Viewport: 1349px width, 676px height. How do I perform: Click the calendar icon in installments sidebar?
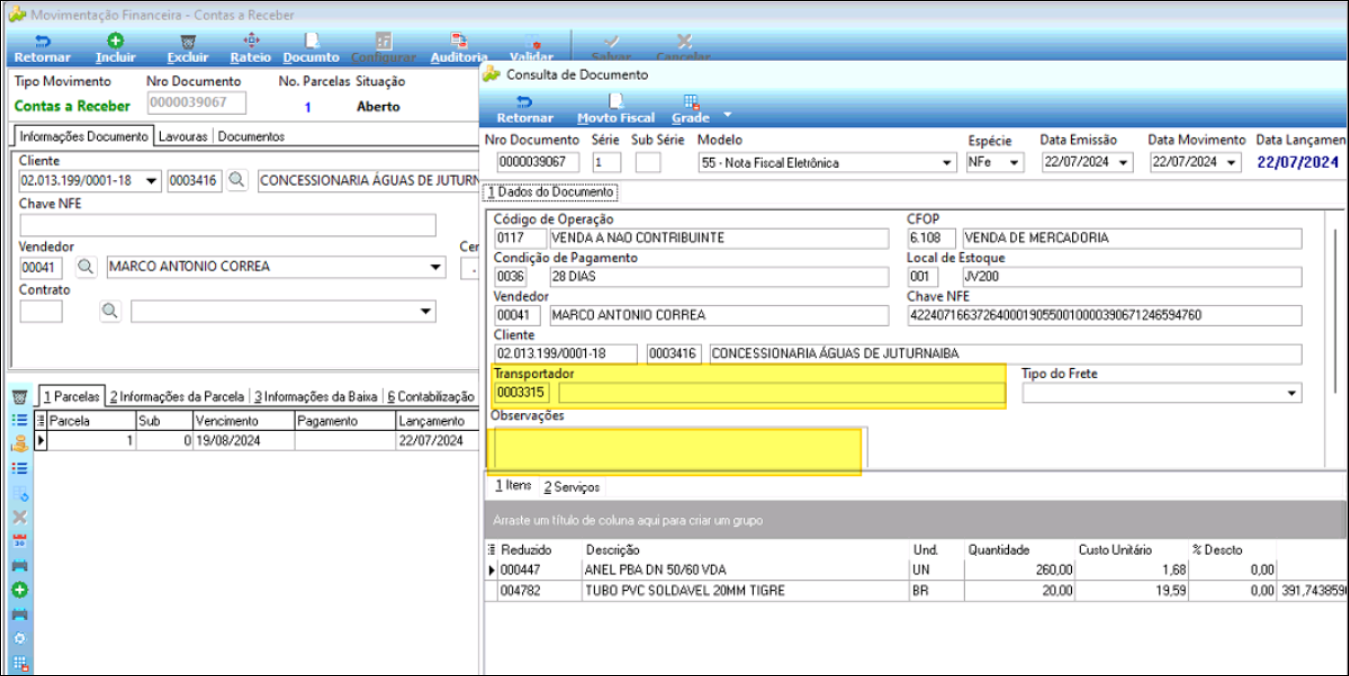tap(18, 541)
